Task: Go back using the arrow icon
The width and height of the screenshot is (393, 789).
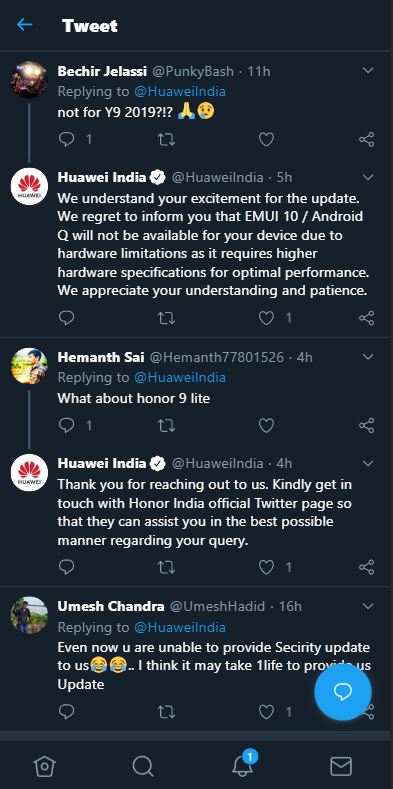Action: [x=24, y=25]
